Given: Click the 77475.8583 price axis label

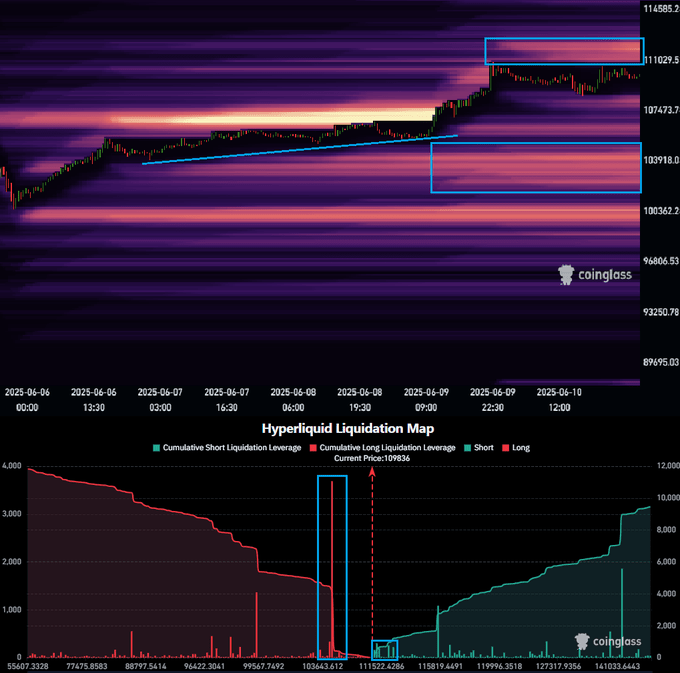Looking at the screenshot, I should [x=87, y=666].
